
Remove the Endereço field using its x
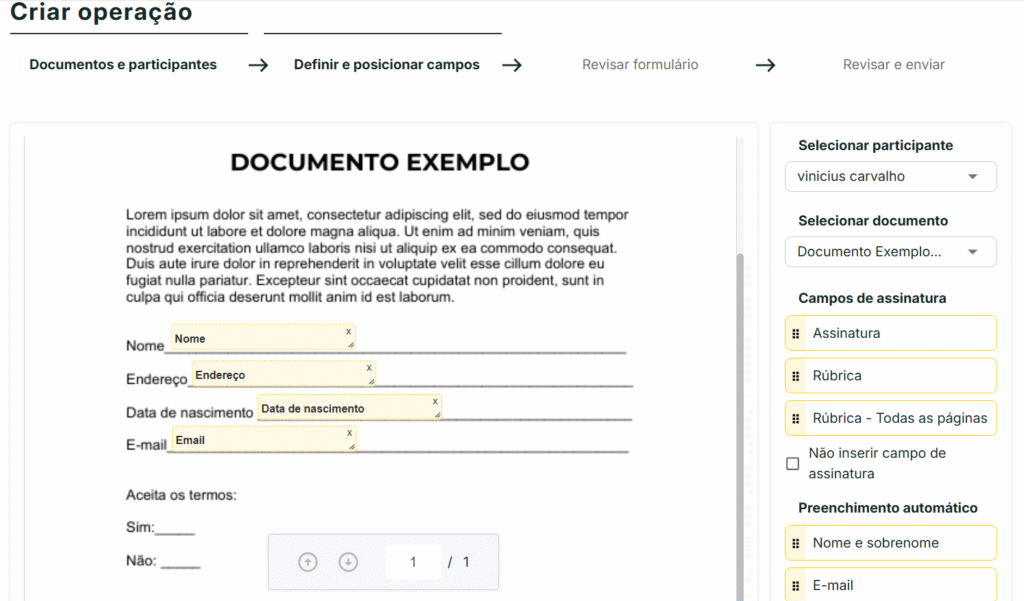pyautogui.click(x=369, y=367)
